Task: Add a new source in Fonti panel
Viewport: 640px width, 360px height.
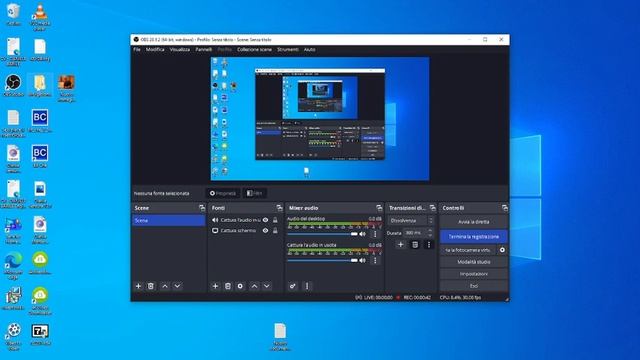Action: tap(215, 286)
